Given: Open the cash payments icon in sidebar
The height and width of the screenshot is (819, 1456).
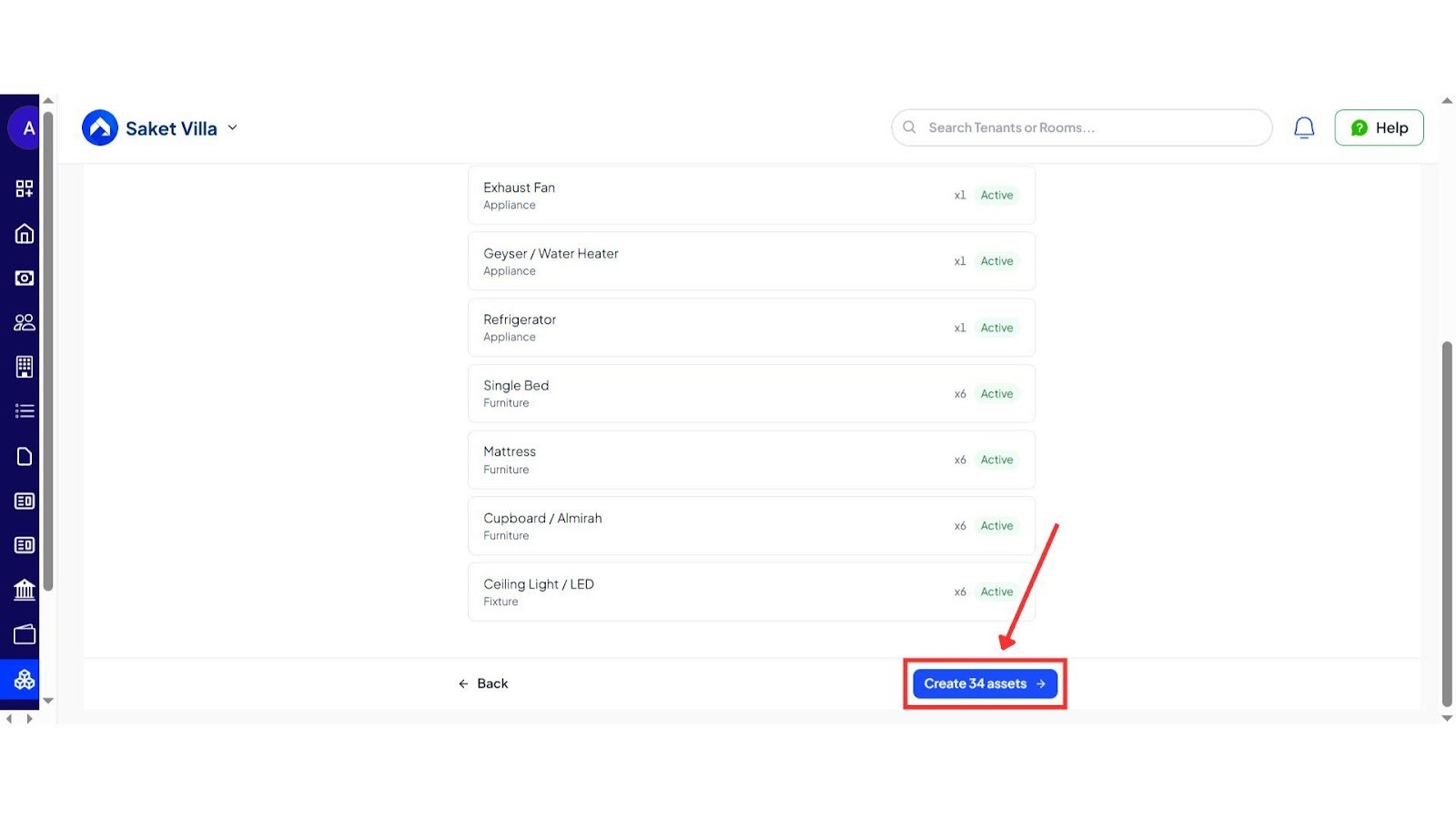Looking at the screenshot, I should tap(25, 278).
